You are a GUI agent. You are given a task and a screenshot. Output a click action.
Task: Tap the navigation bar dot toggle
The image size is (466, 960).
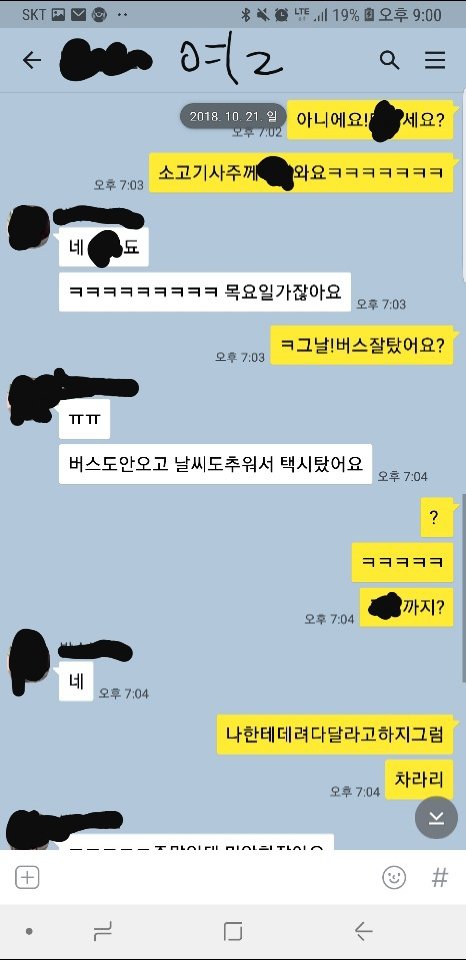(x=29, y=932)
